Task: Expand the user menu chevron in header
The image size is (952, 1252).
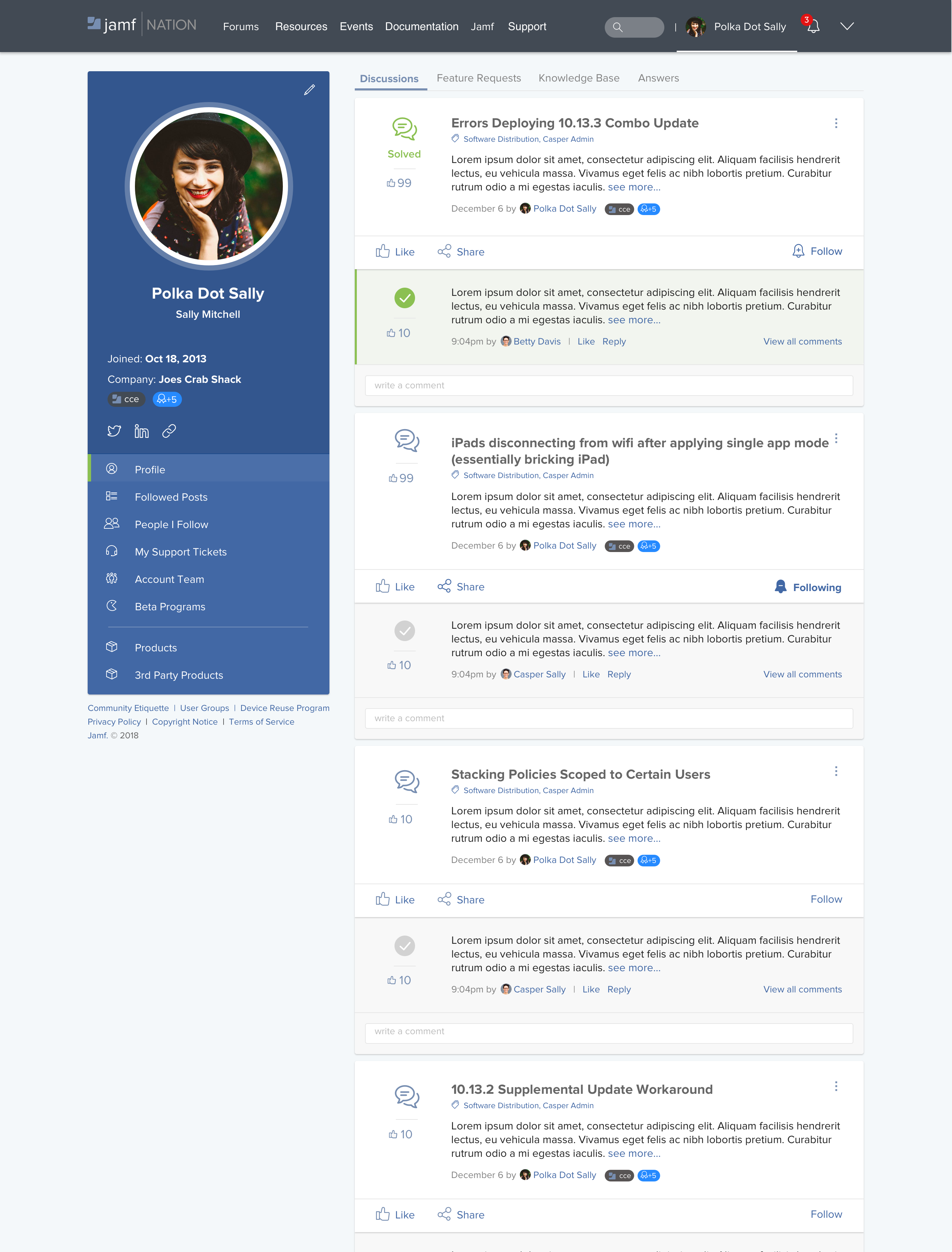Action: coord(847,26)
